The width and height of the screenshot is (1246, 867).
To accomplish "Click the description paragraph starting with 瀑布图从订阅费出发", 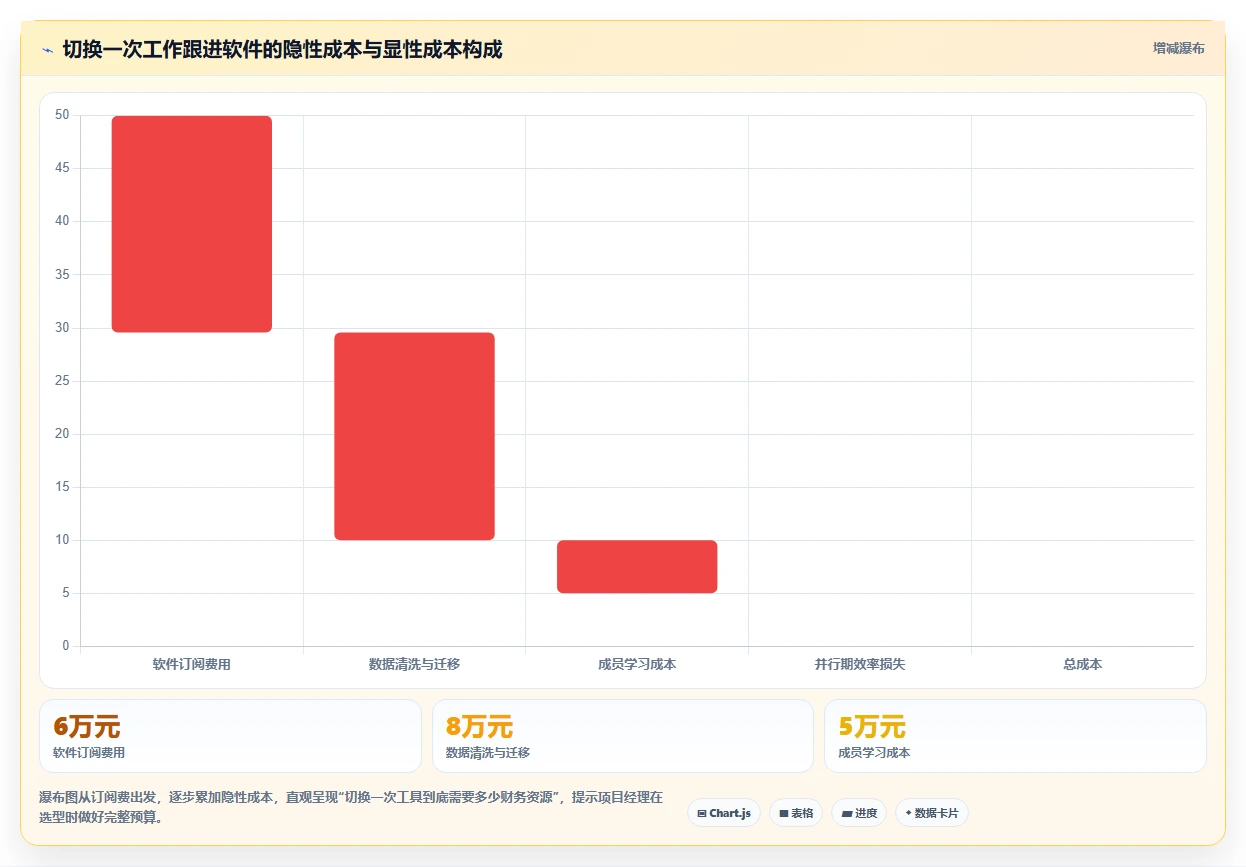I will tap(351, 807).
